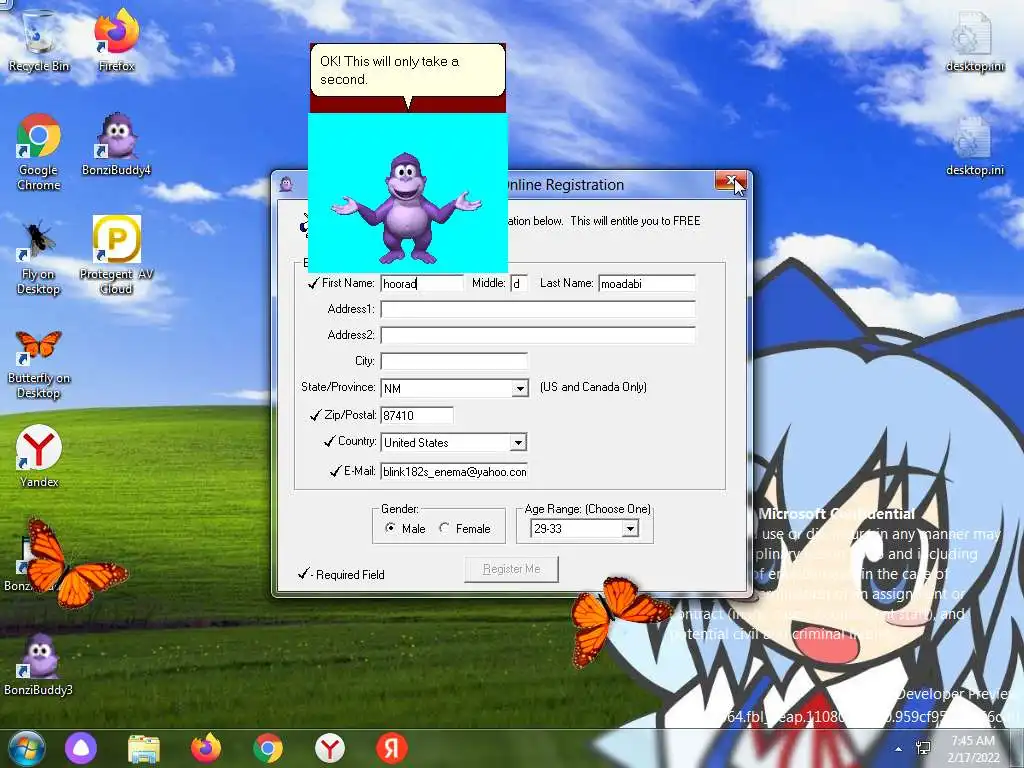Click the Windows Start orb
The height and width of the screenshot is (768, 1024).
[26, 748]
